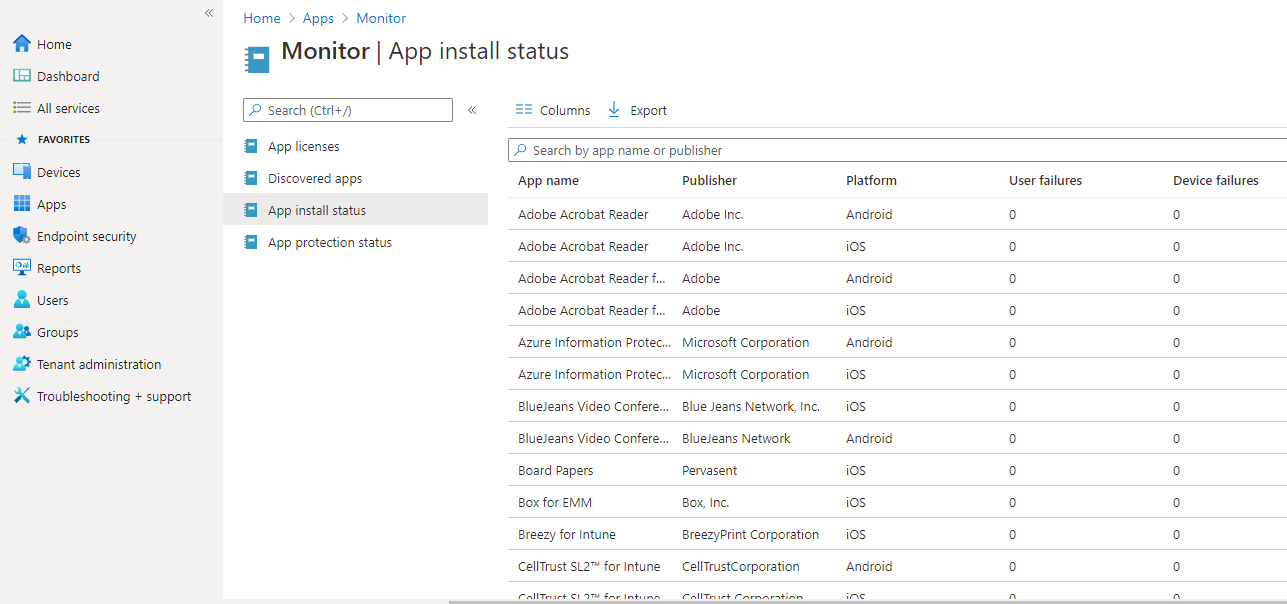The image size is (1287, 604).
Task: Click the App install status notebook icon
Action: pos(250,210)
